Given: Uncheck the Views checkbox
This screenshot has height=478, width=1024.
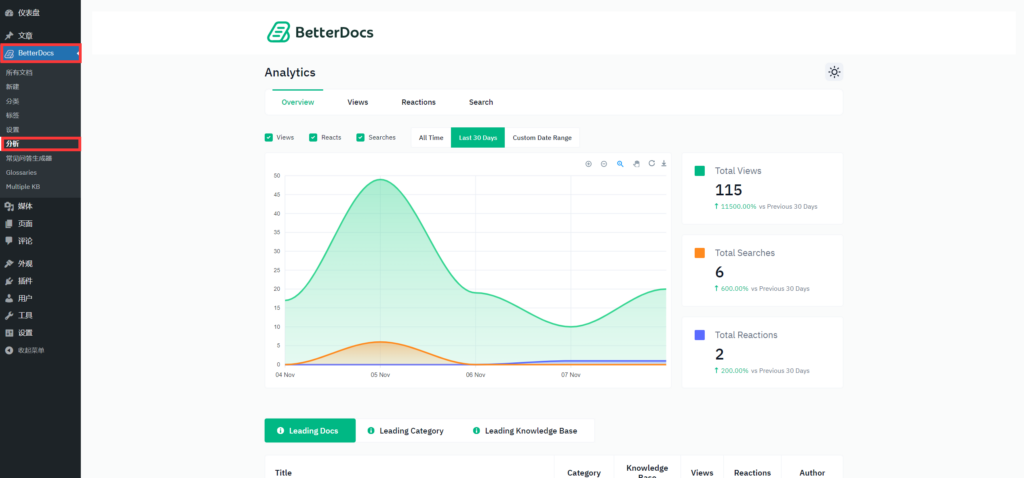Looking at the screenshot, I should click(268, 138).
